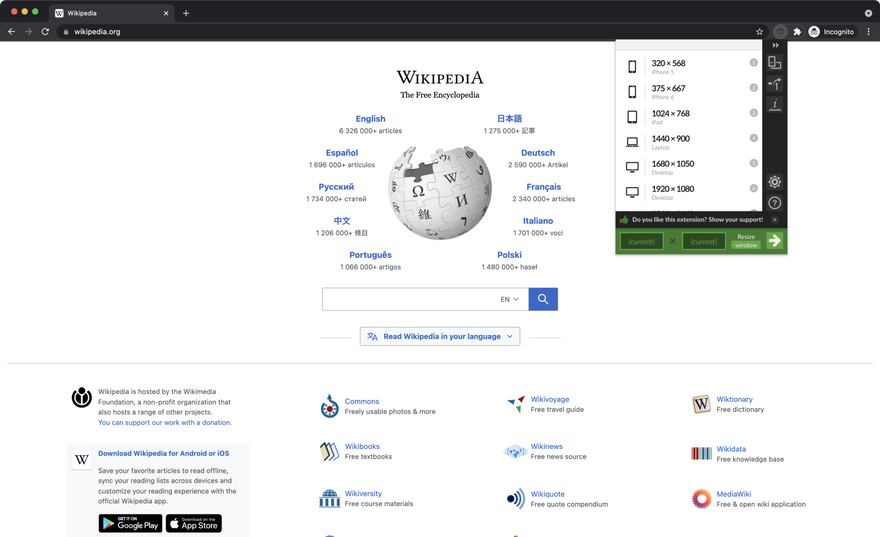This screenshot has width=880, height=537.
Task: Click the devices toggle icon in resizer sidebar
Action: [774, 62]
